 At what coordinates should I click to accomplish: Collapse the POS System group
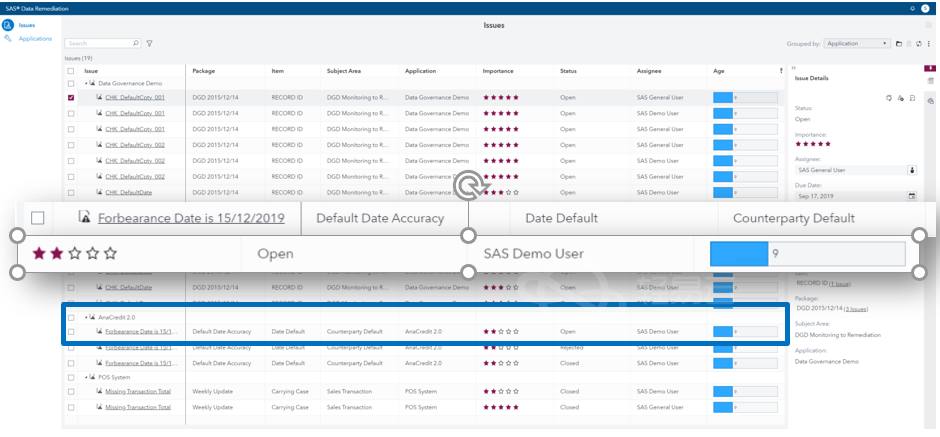(86, 377)
